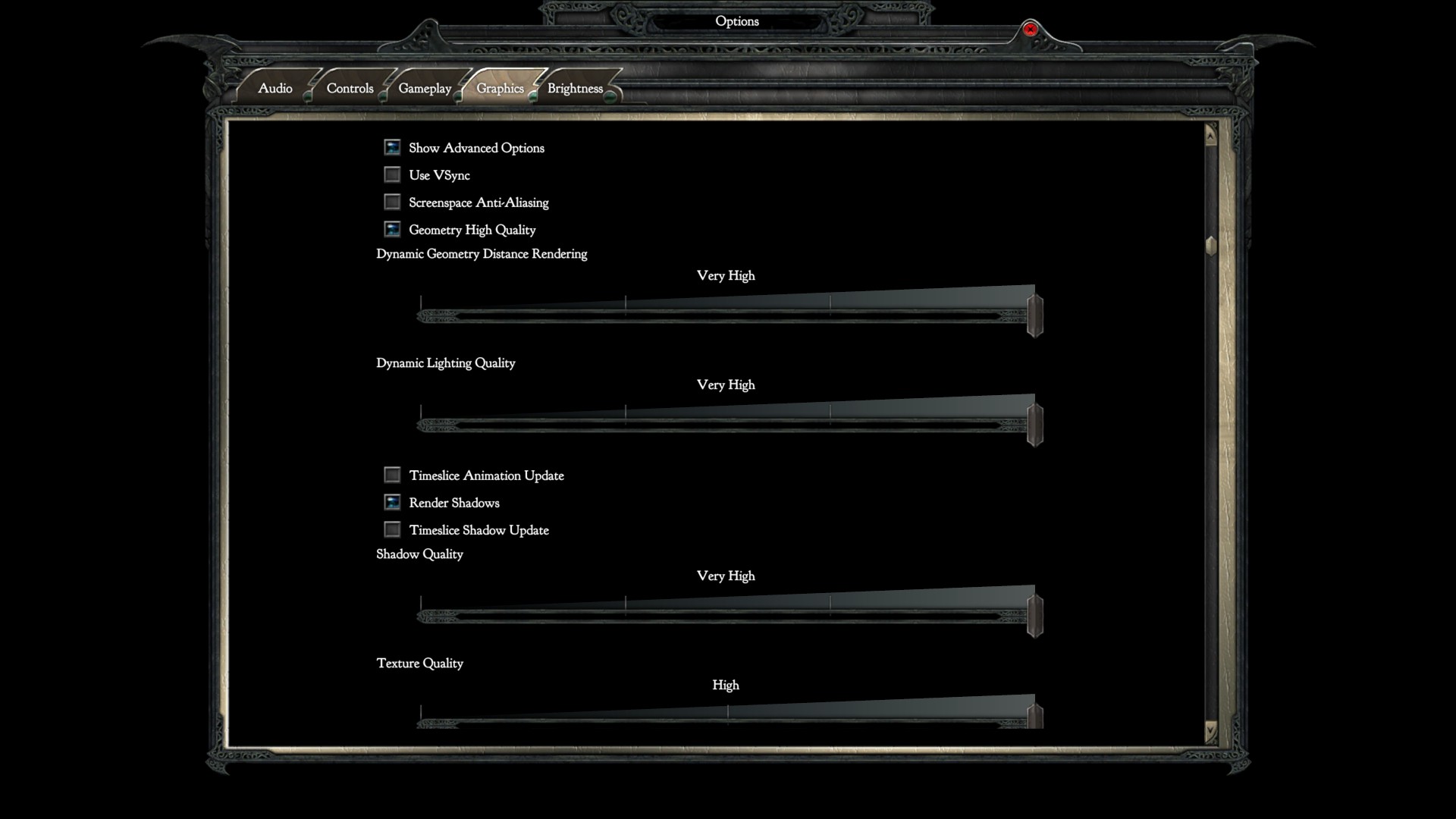Enable Timeslice Animation Update
The image size is (1456, 819).
click(392, 475)
